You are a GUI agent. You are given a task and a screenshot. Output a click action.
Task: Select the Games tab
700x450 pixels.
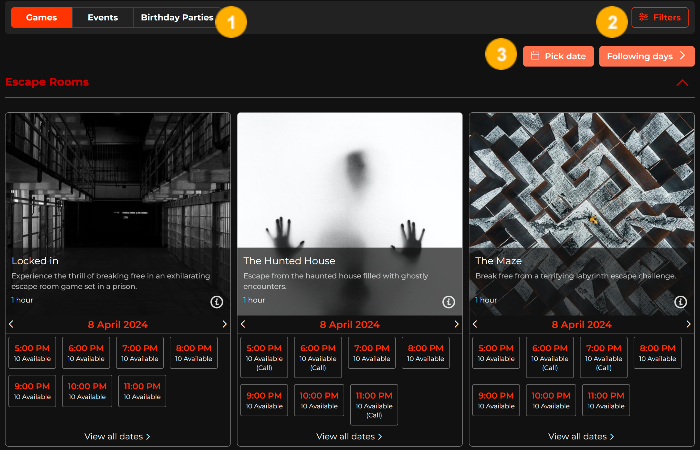tap(41, 18)
